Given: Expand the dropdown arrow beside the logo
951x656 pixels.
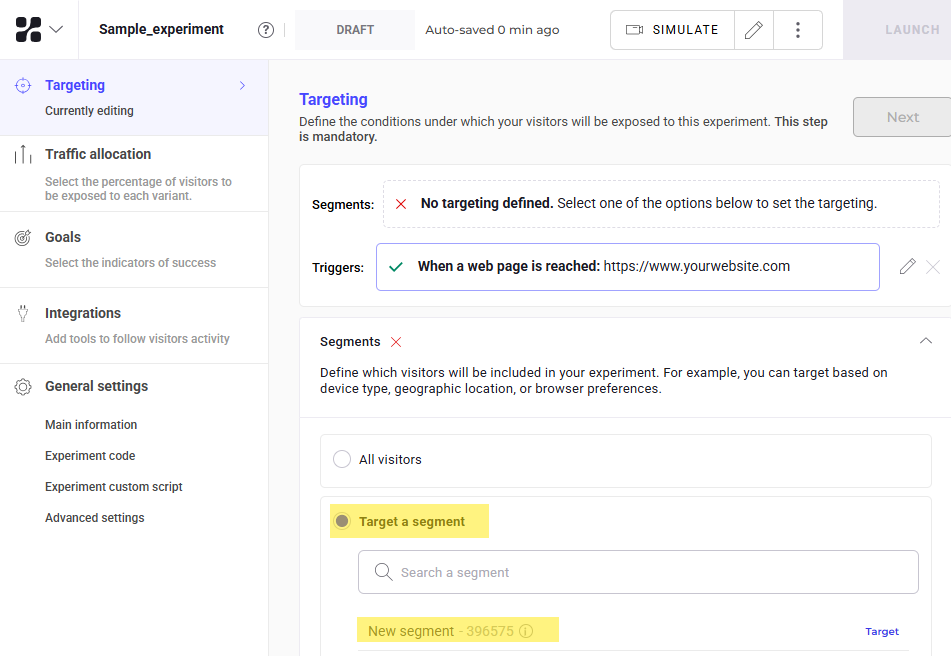Looking at the screenshot, I should pos(56,29).
